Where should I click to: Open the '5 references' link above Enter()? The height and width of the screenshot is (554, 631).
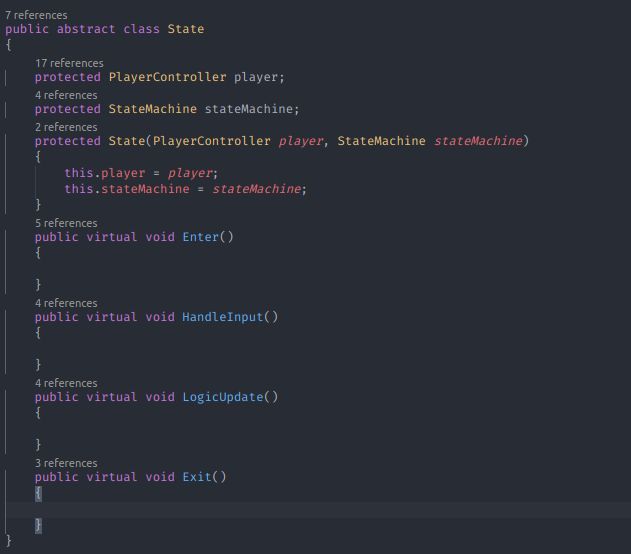[66, 223]
